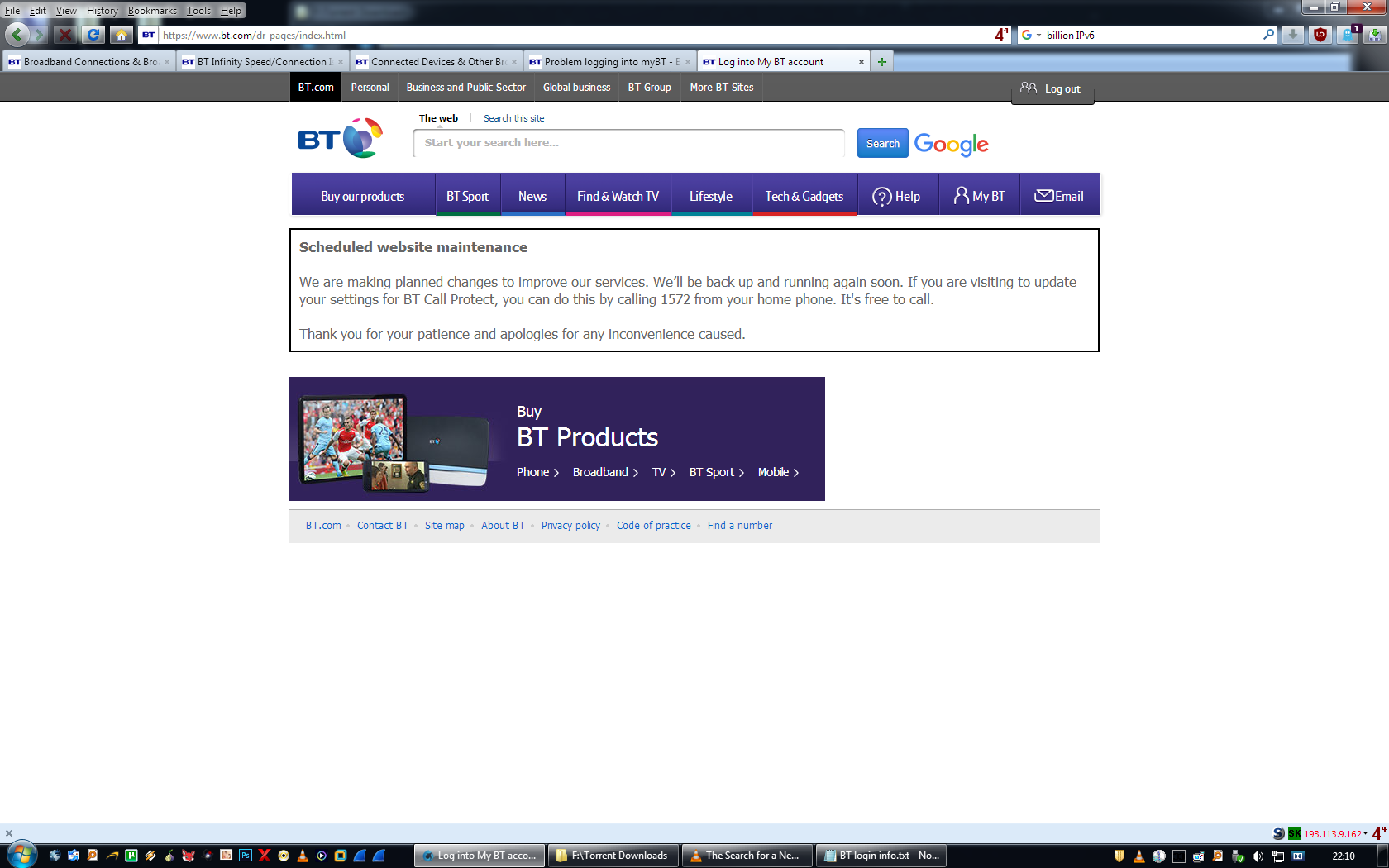
Task: Expand the Broadband chevron link in banner
Action: pos(605,472)
